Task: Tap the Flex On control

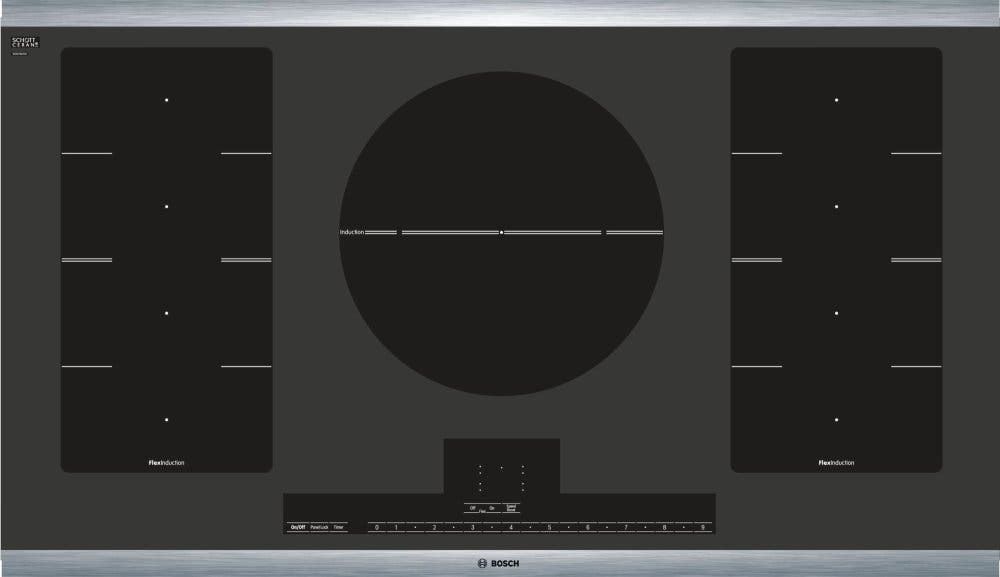Action: [492, 508]
